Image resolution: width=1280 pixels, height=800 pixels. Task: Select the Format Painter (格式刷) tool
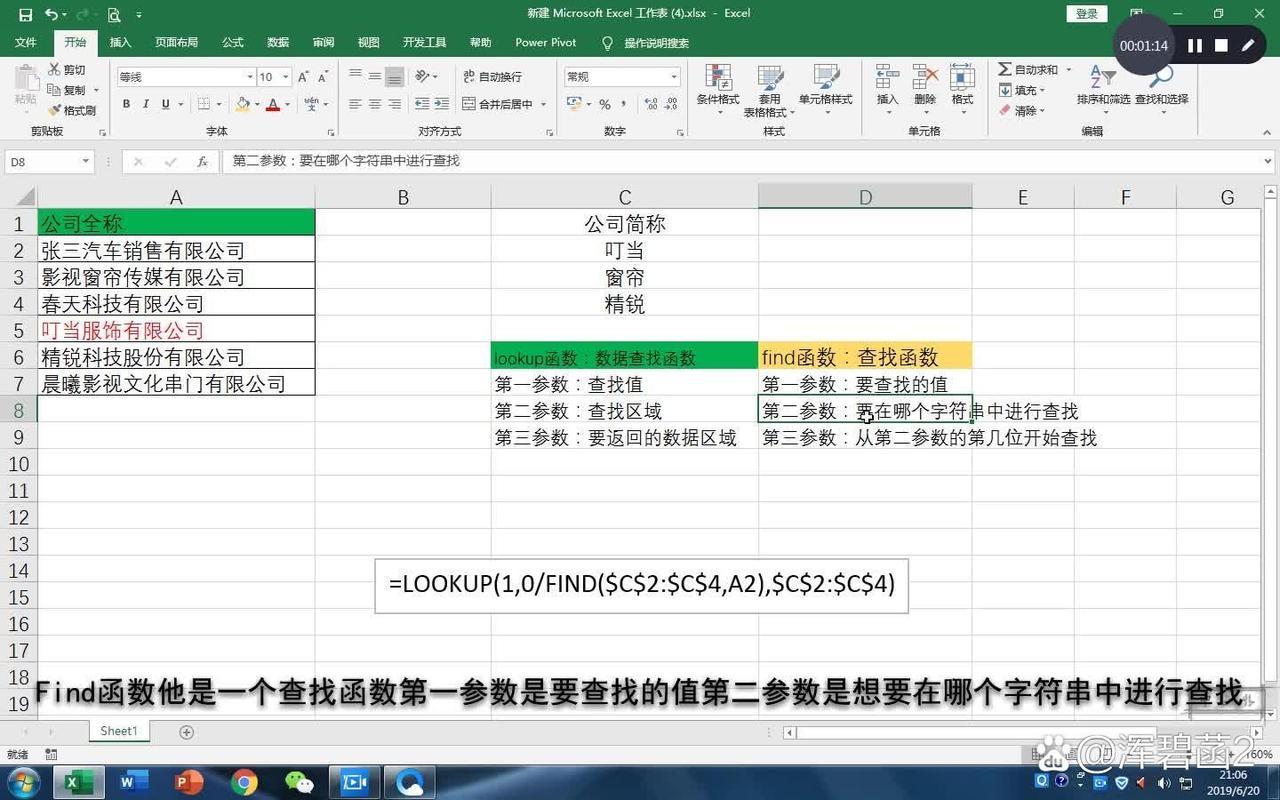(72, 110)
